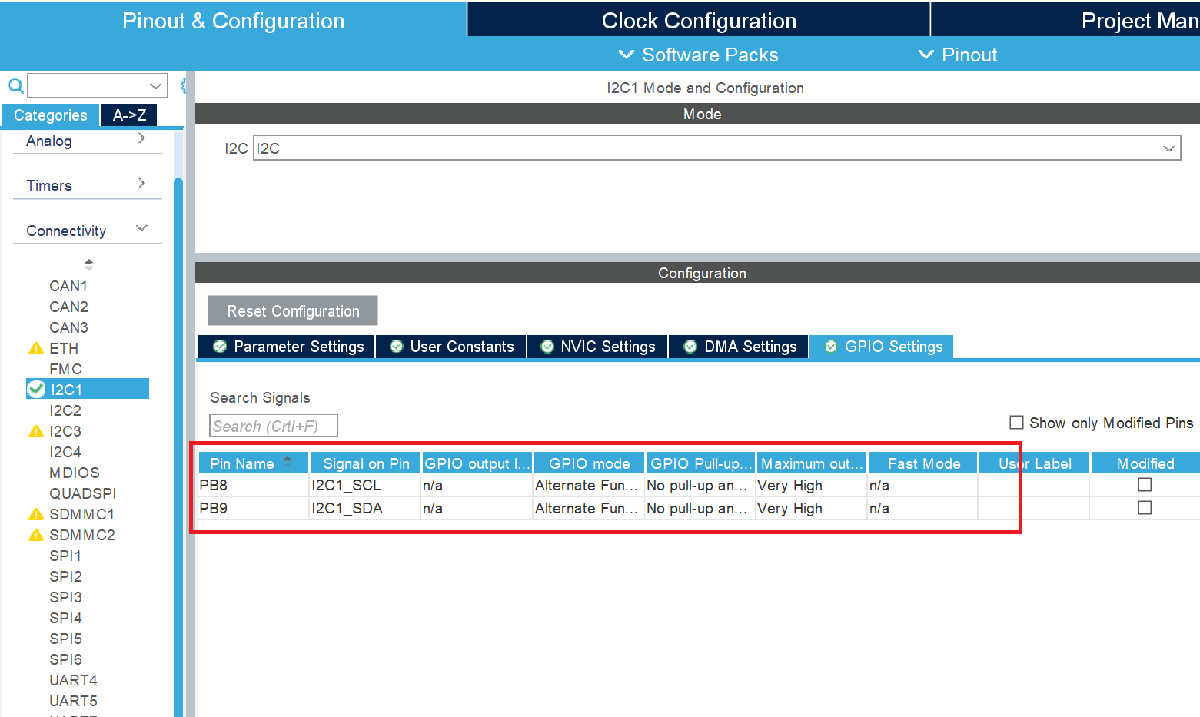Check the Modified checkbox for PB9

click(1143, 507)
